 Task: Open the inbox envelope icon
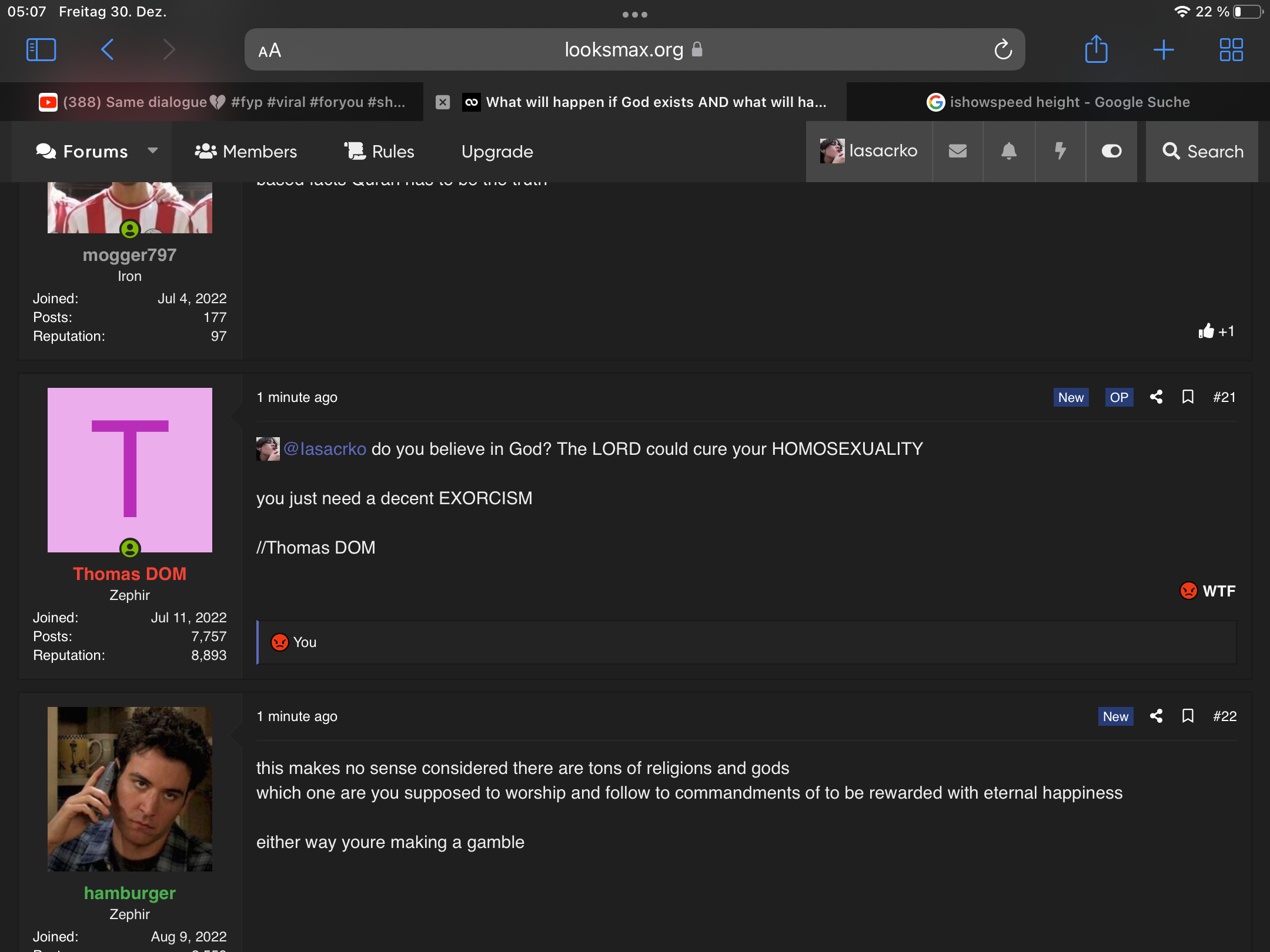pos(958,151)
